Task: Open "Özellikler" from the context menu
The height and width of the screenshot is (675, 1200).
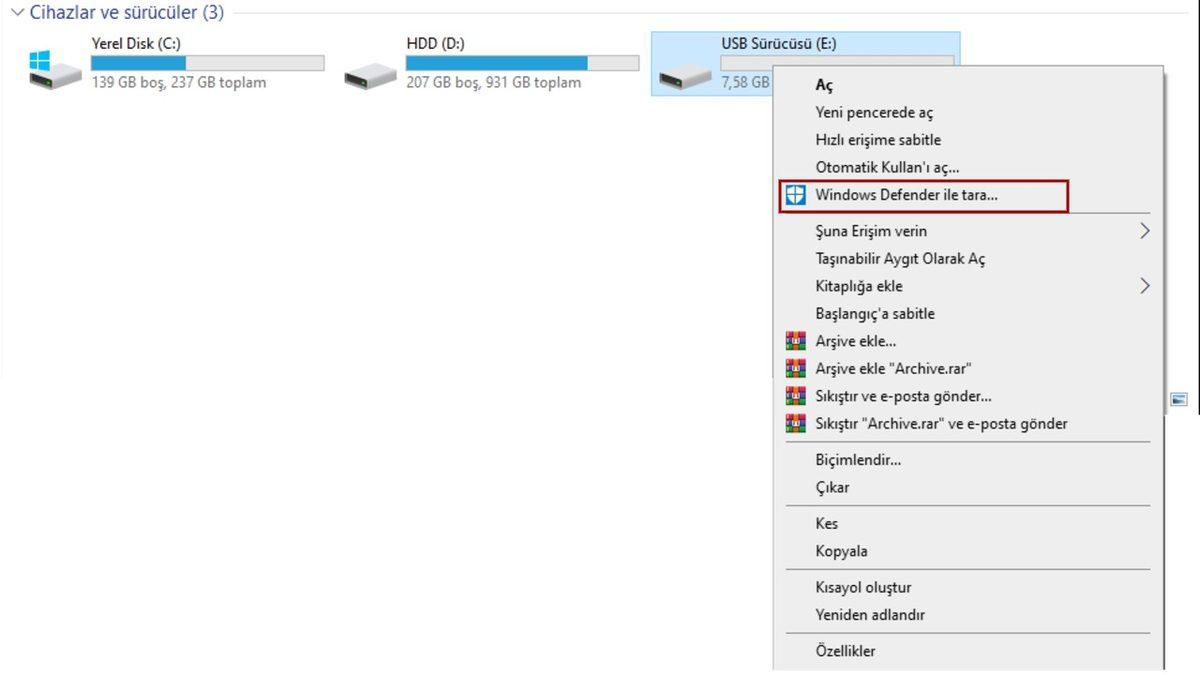Action: pos(845,651)
